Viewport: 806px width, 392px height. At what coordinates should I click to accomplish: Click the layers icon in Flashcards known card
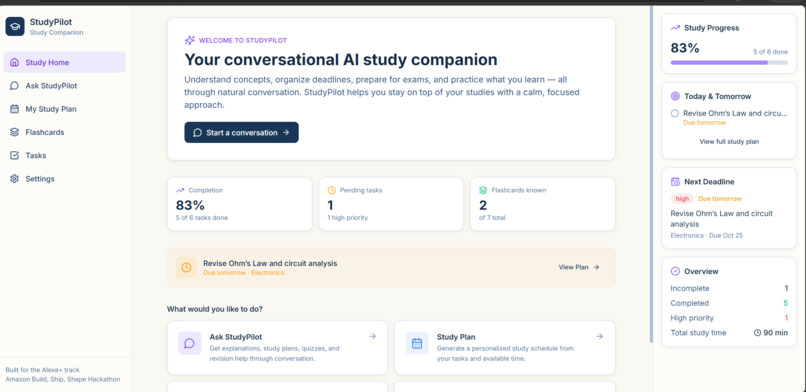pos(483,190)
